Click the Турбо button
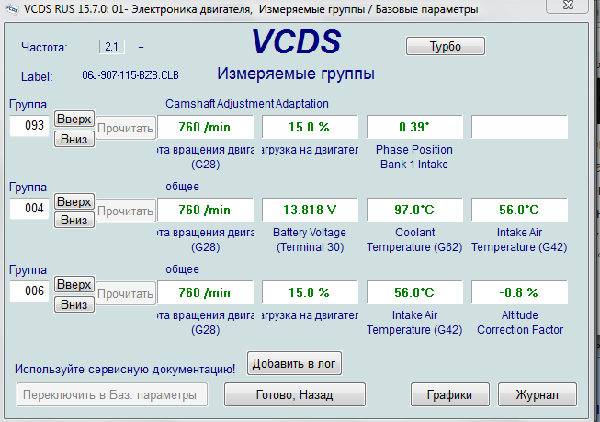This screenshot has width=600, height=422. (445, 46)
